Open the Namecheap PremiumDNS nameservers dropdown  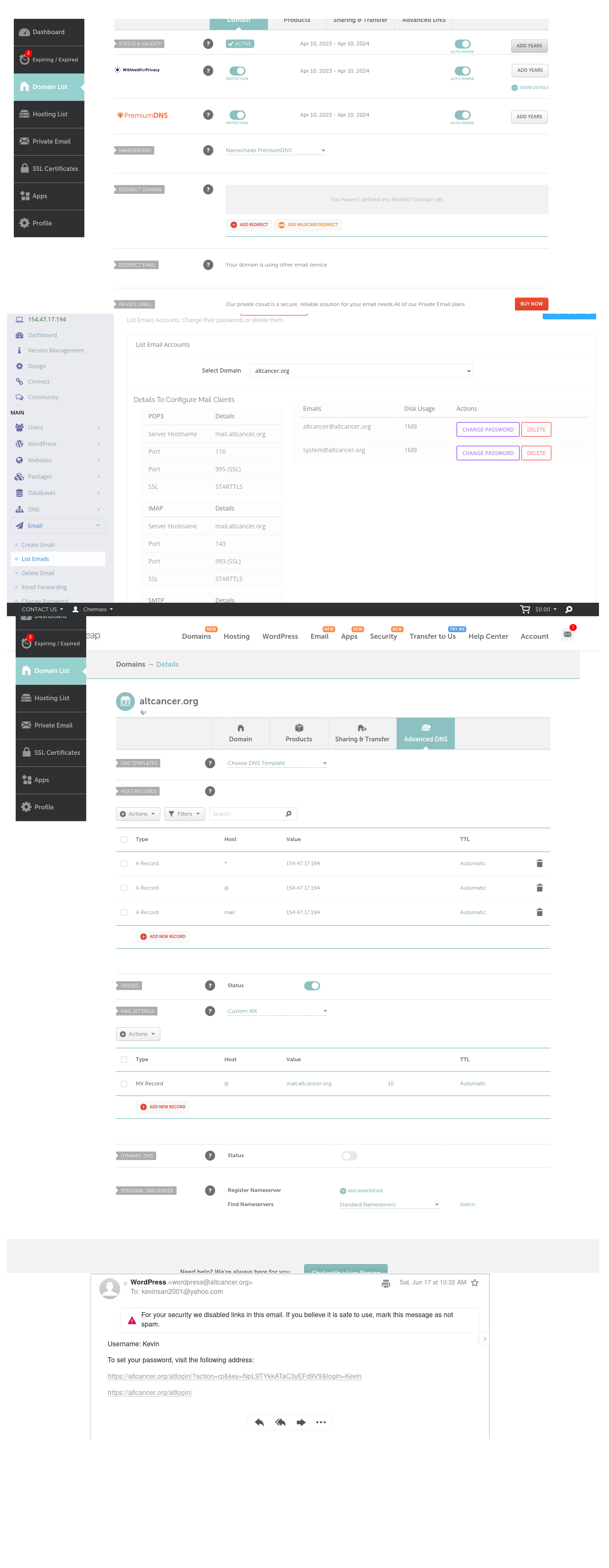pos(276,150)
